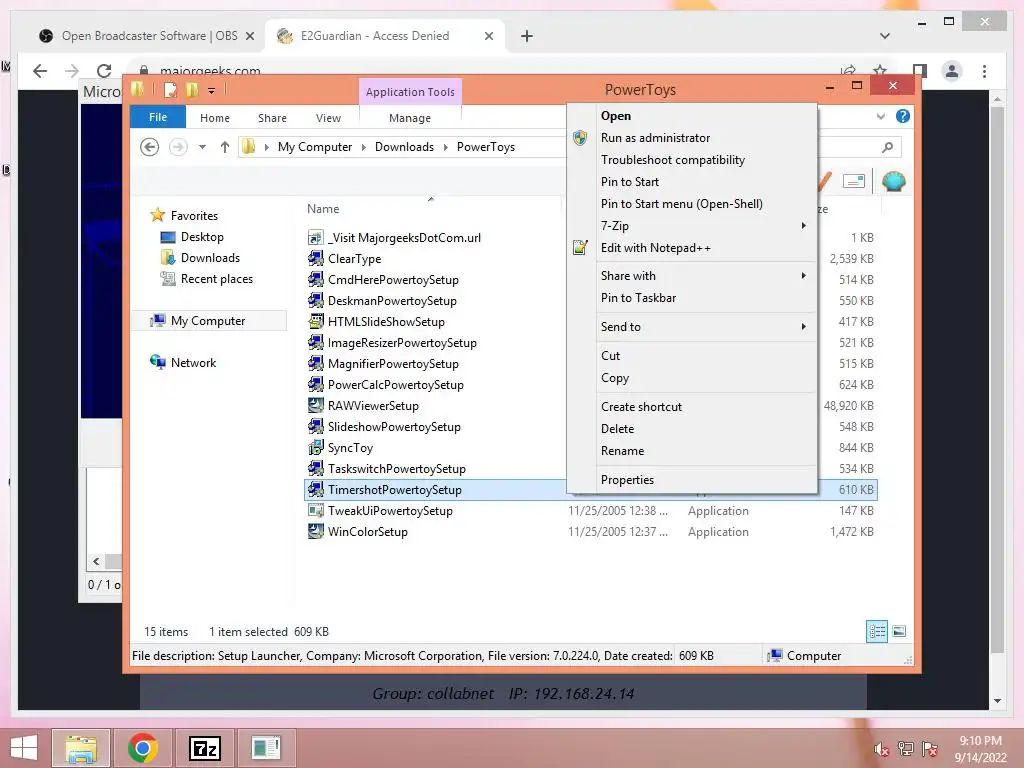Expand the 7-Zip submenu
This screenshot has width=1024, height=768.
[692, 226]
